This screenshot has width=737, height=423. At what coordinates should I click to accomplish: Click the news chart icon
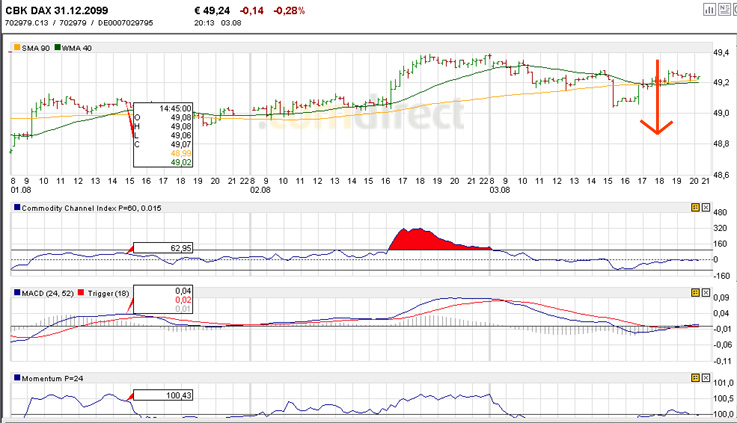click(x=724, y=9)
